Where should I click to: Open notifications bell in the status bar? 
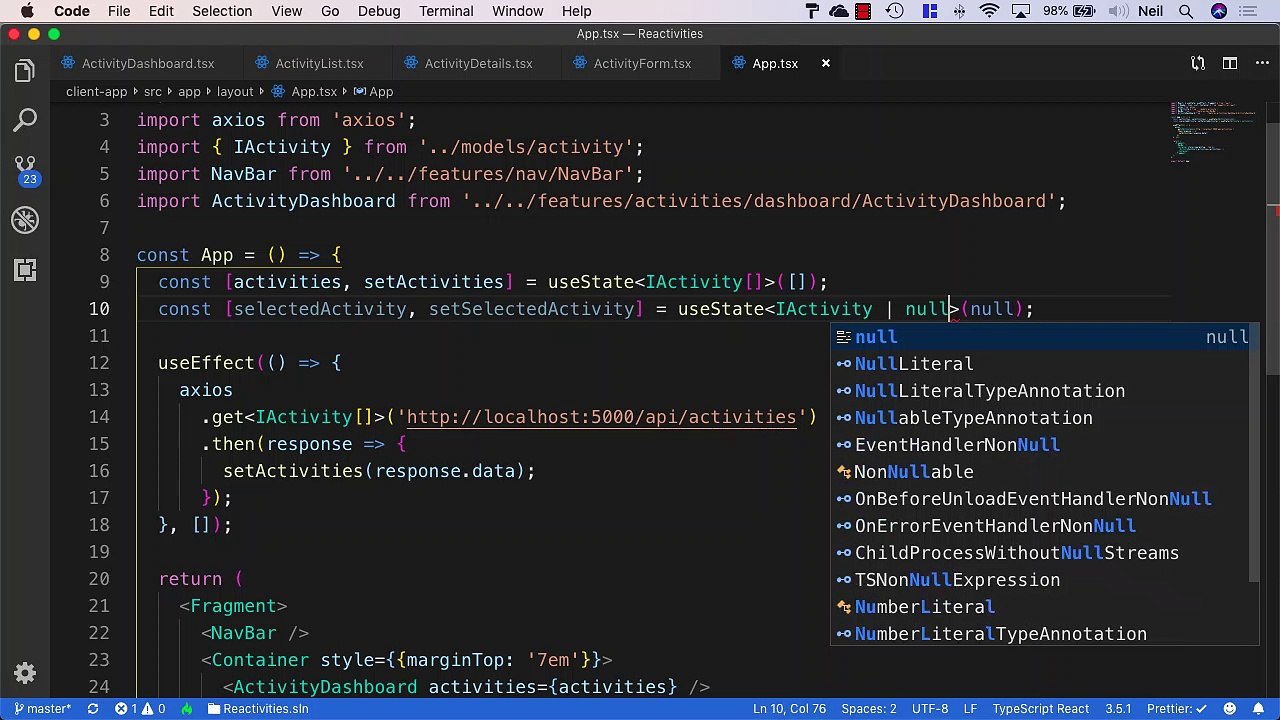(1259, 708)
